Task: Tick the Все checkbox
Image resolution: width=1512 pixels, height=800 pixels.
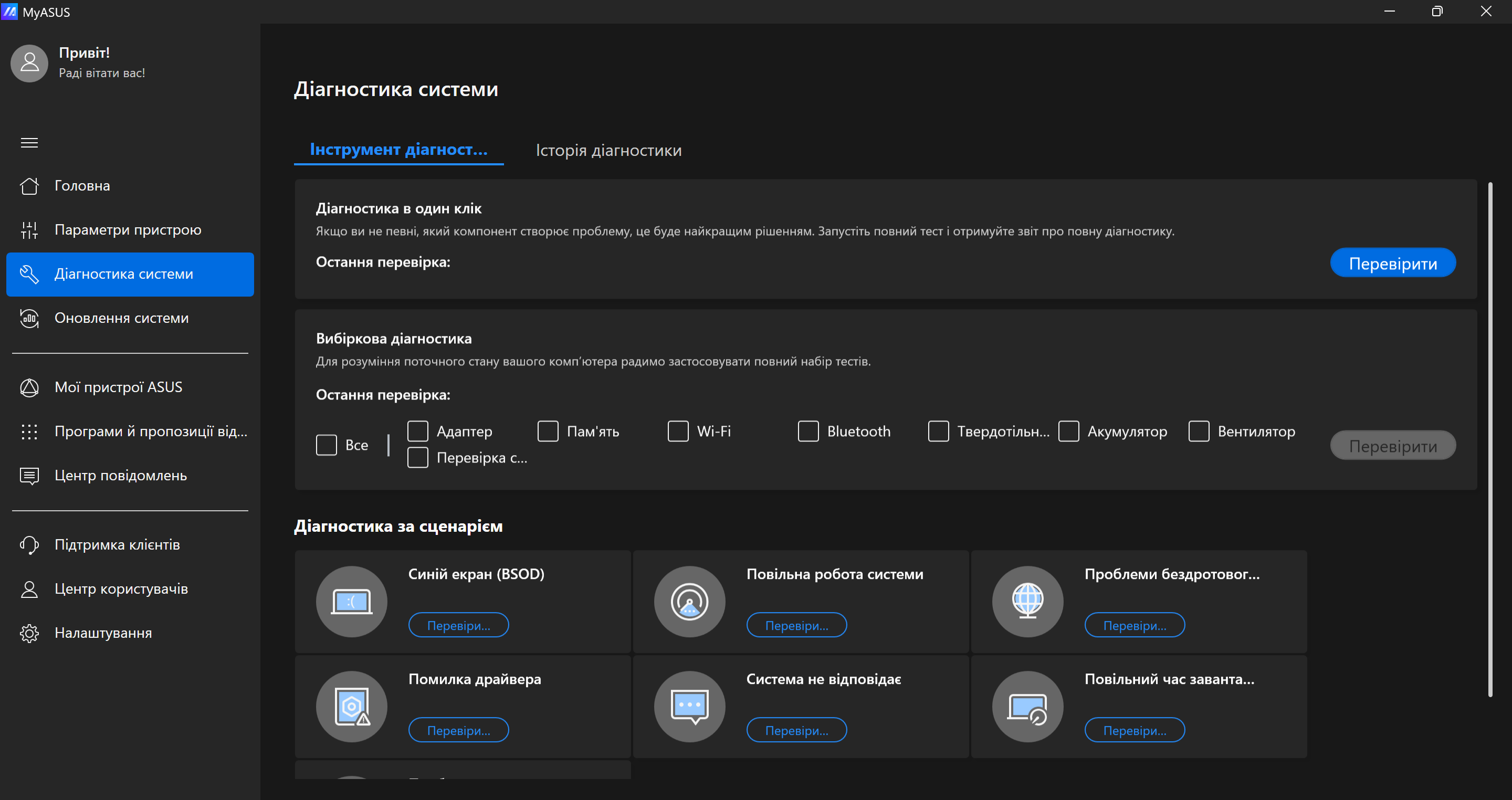Action: 327,445
